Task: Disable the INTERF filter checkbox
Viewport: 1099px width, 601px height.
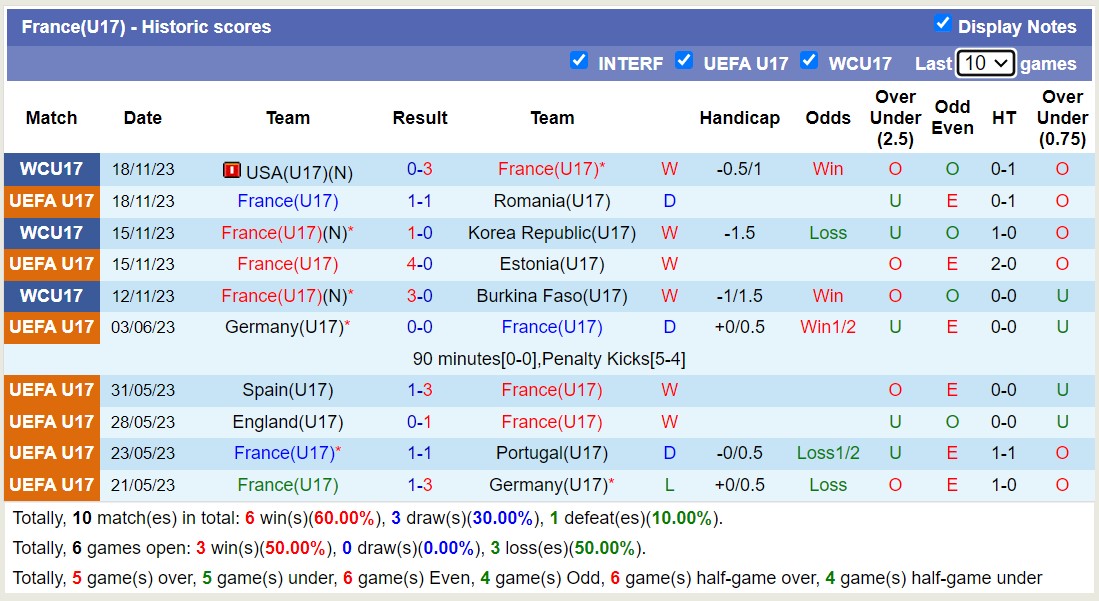Action: 579,60
